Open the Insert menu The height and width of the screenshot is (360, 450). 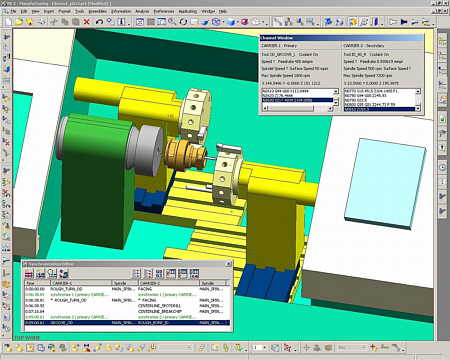pyautogui.click(x=49, y=11)
